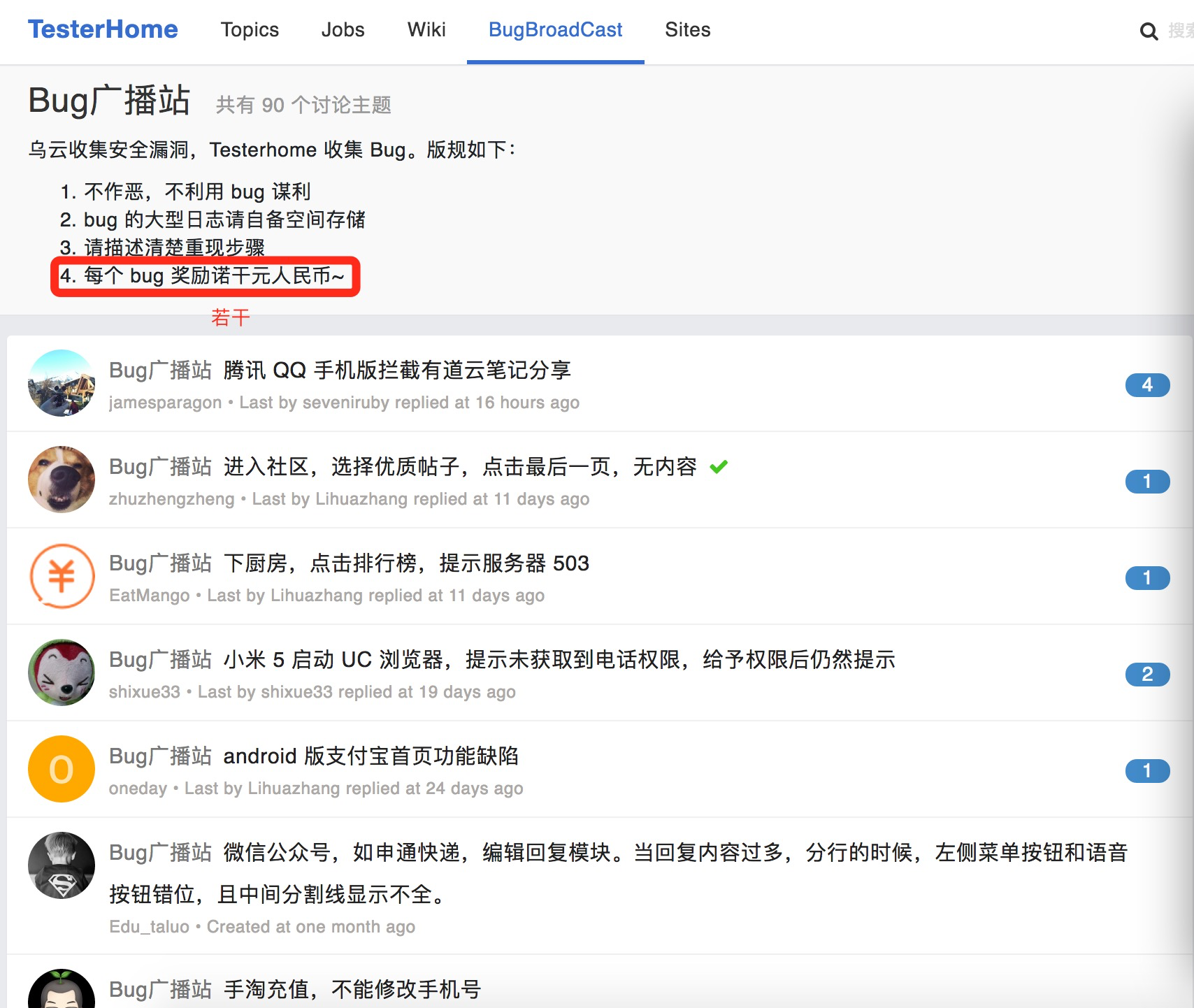Click reply count badge on 支付宝 topic

[1147, 770]
